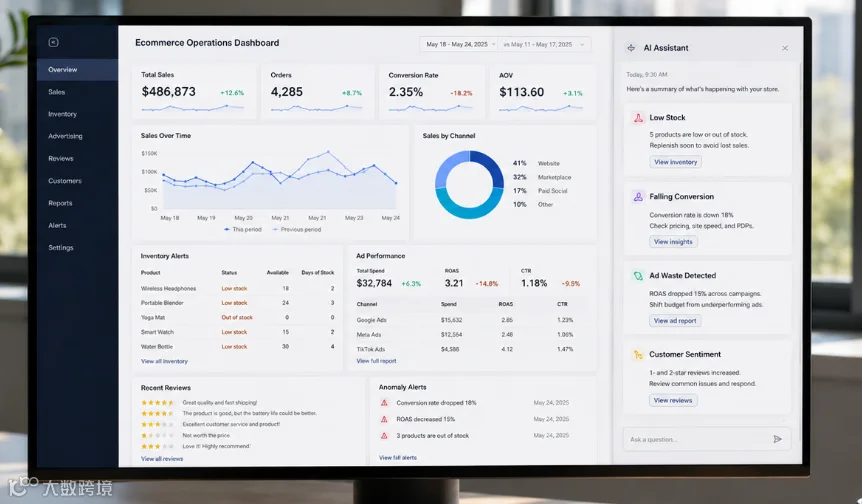The width and height of the screenshot is (862, 504).
Task: Send question with paper plane icon
Action: [x=777, y=439]
